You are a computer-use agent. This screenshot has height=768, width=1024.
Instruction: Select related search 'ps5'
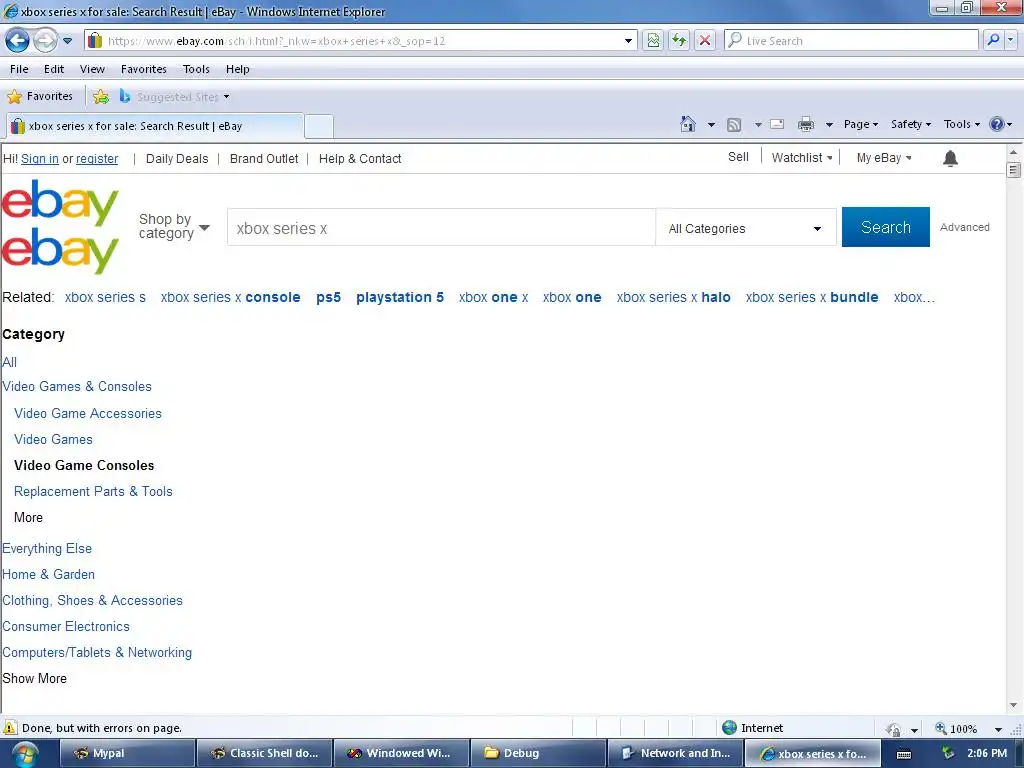click(x=328, y=297)
